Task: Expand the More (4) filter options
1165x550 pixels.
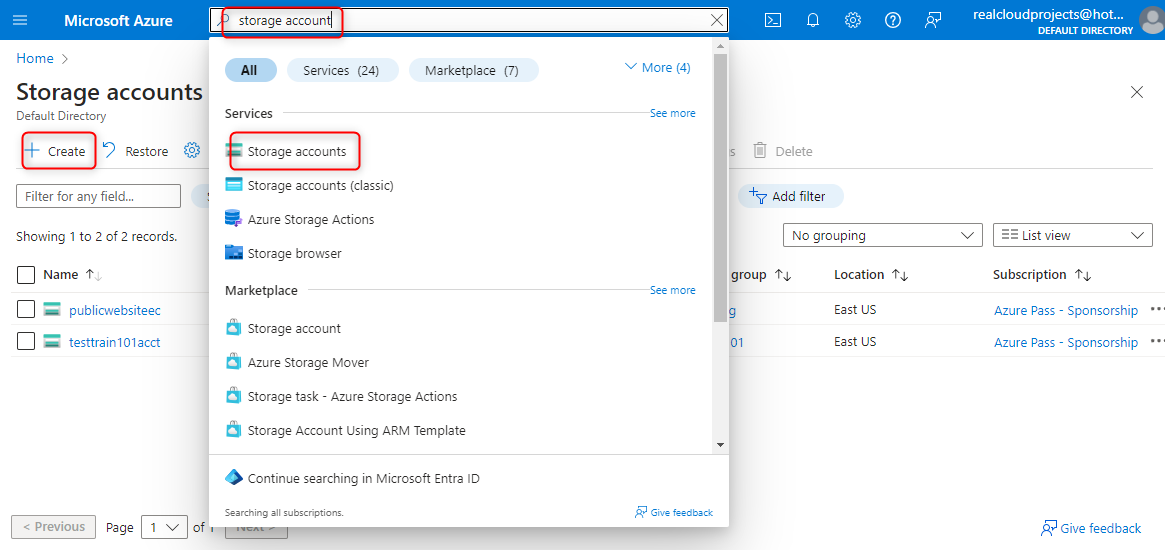Action: point(657,68)
